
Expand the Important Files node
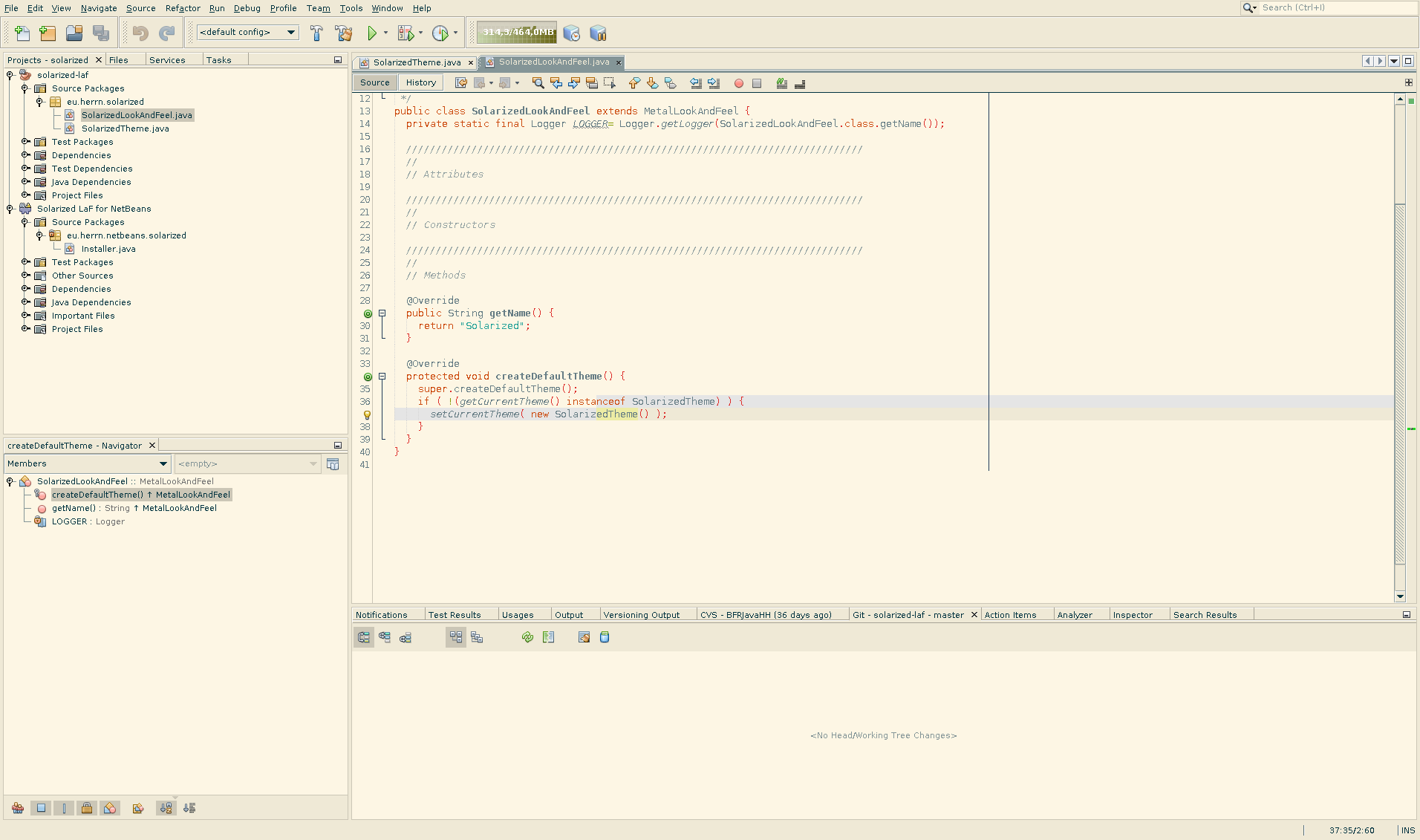25,315
